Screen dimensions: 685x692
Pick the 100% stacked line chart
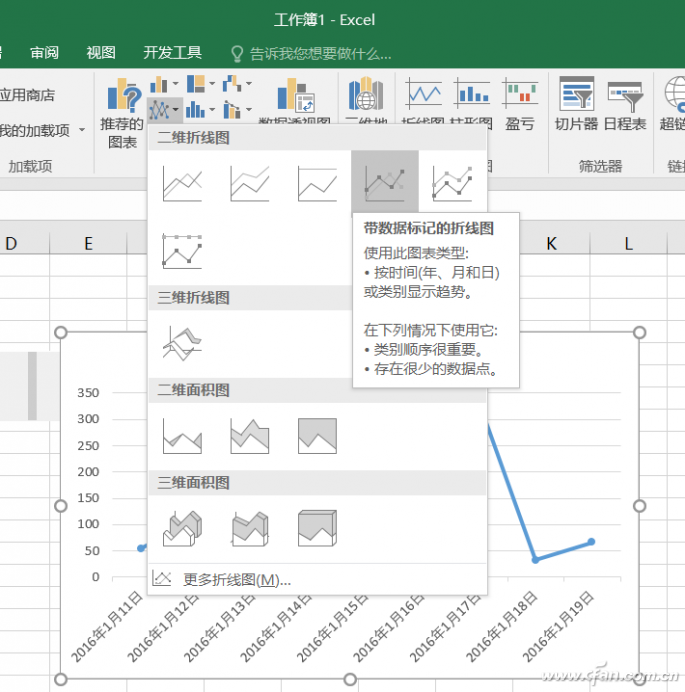[317, 182]
